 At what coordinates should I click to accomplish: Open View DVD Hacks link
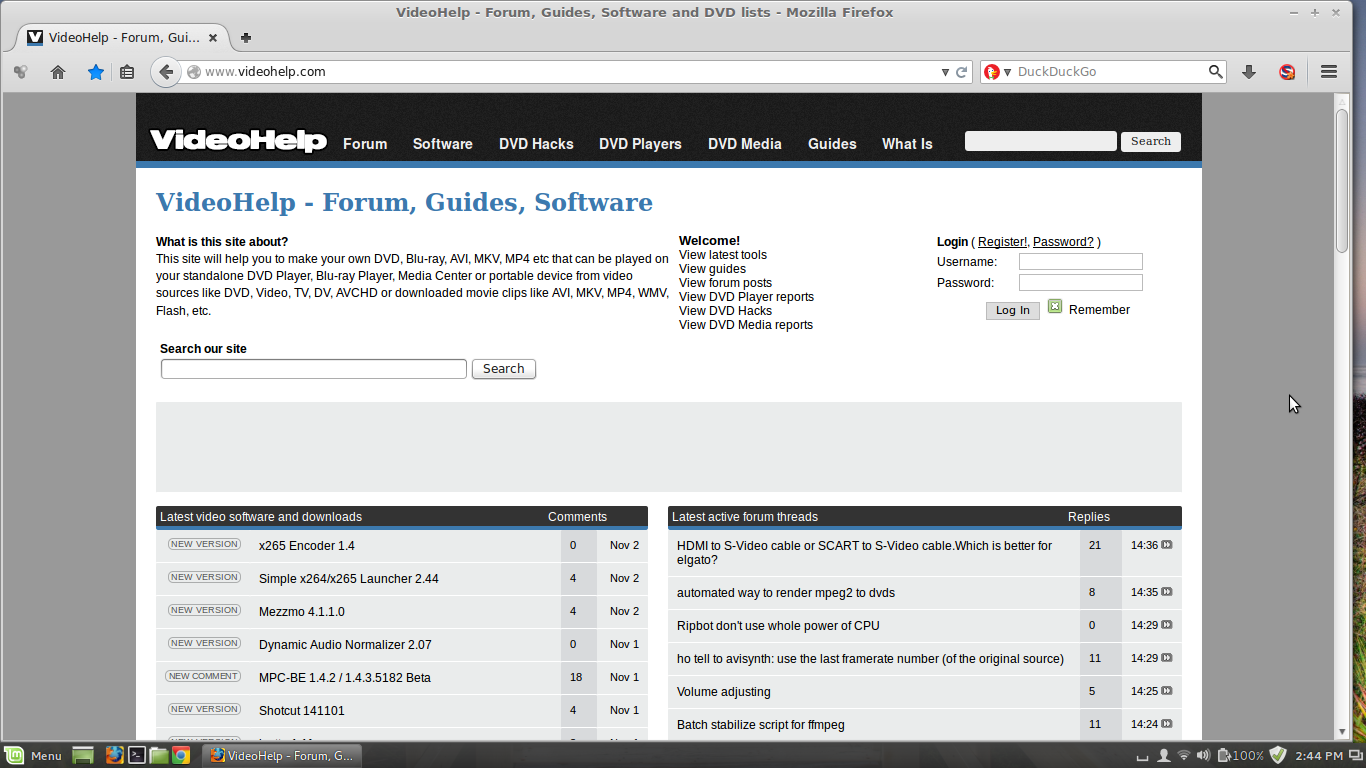pos(725,311)
